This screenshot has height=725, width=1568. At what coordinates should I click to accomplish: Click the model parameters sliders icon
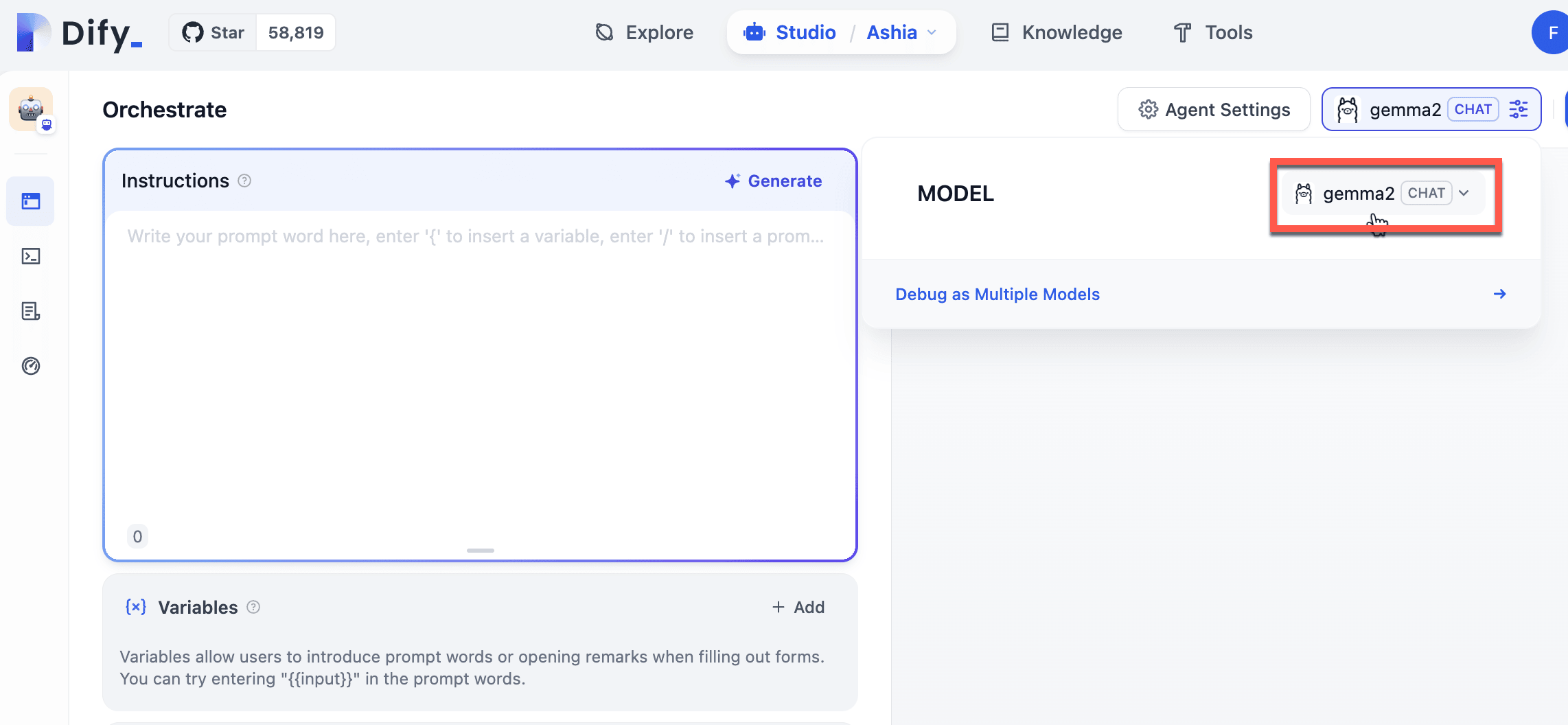point(1519,109)
